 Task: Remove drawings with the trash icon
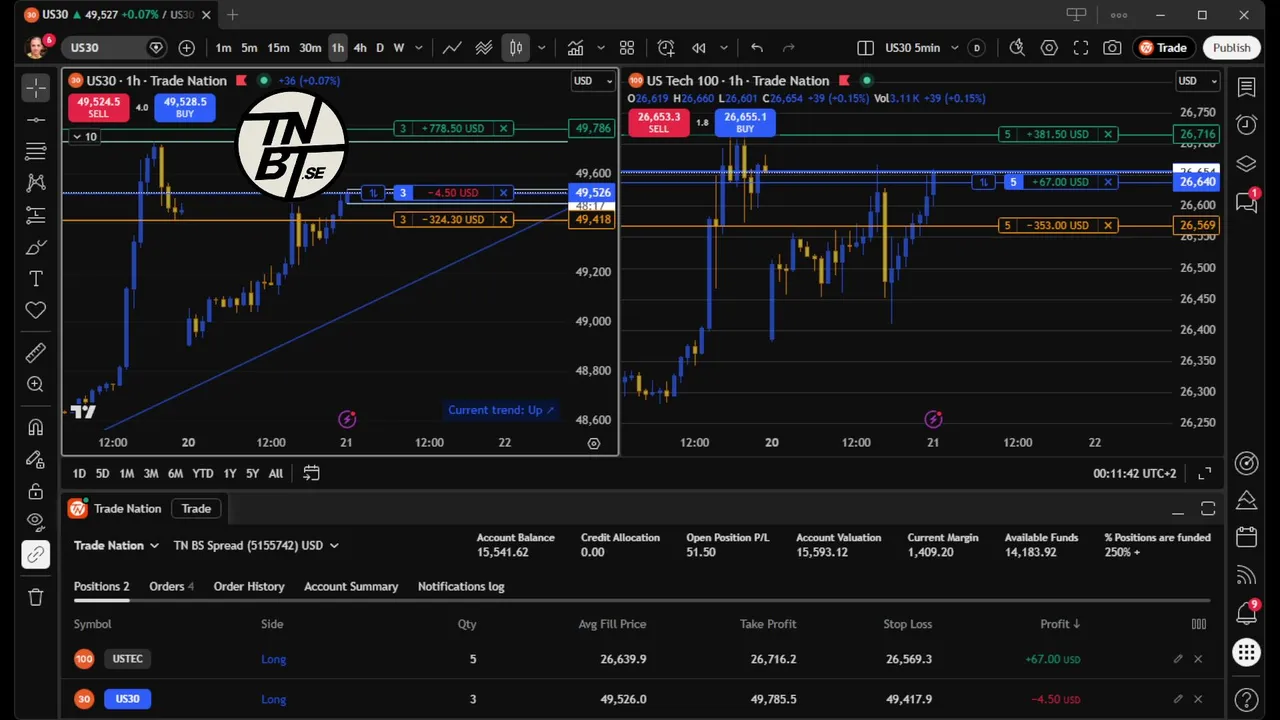36,597
